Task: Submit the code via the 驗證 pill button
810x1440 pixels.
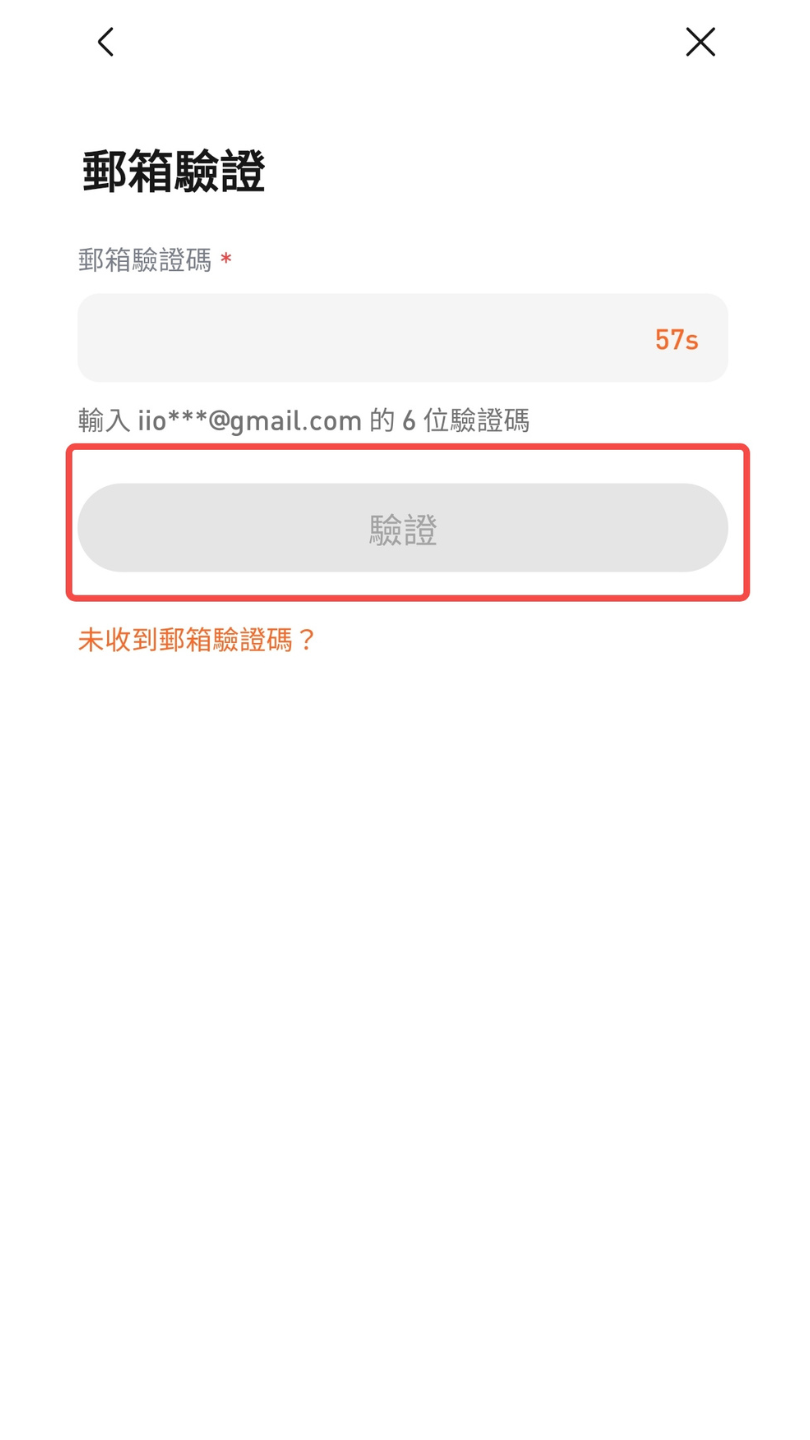Action: 403,528
